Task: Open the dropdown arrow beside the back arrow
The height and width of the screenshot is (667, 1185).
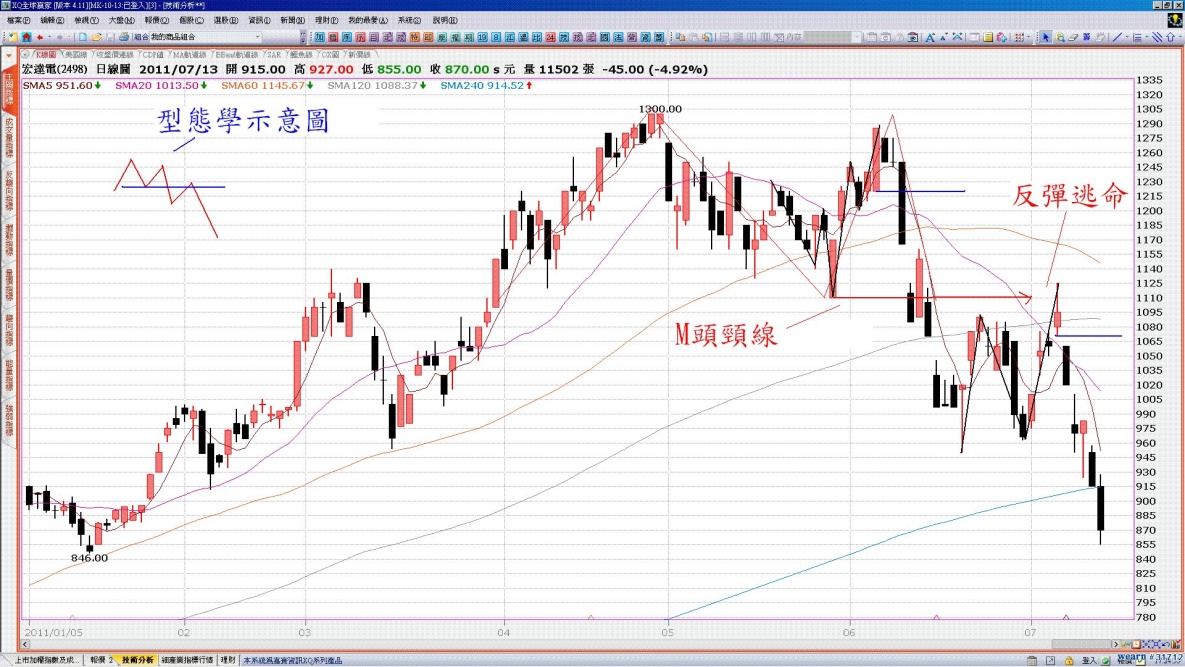Action: point(49,37)
